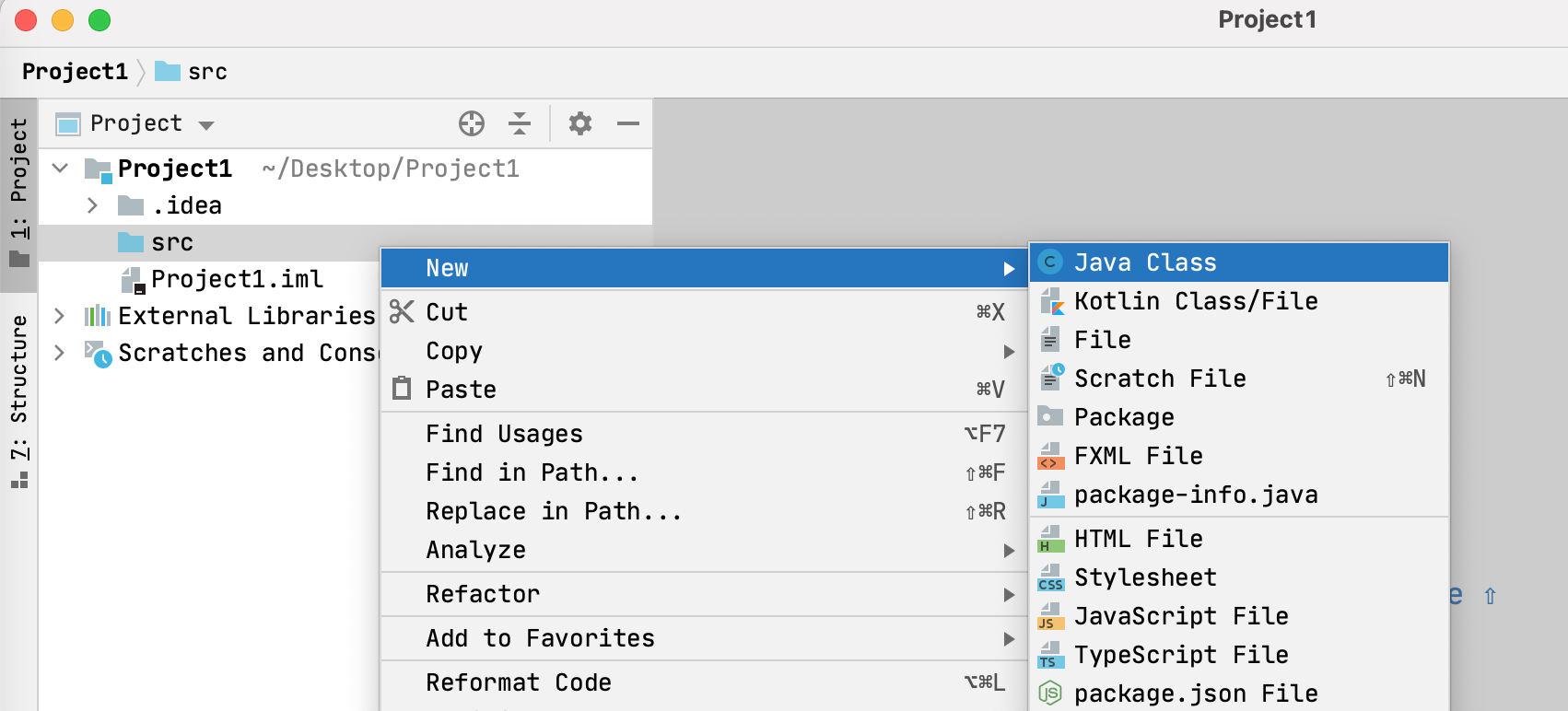Click the Project1.iml file icon
1568x711 pixels.
point(134,280)
